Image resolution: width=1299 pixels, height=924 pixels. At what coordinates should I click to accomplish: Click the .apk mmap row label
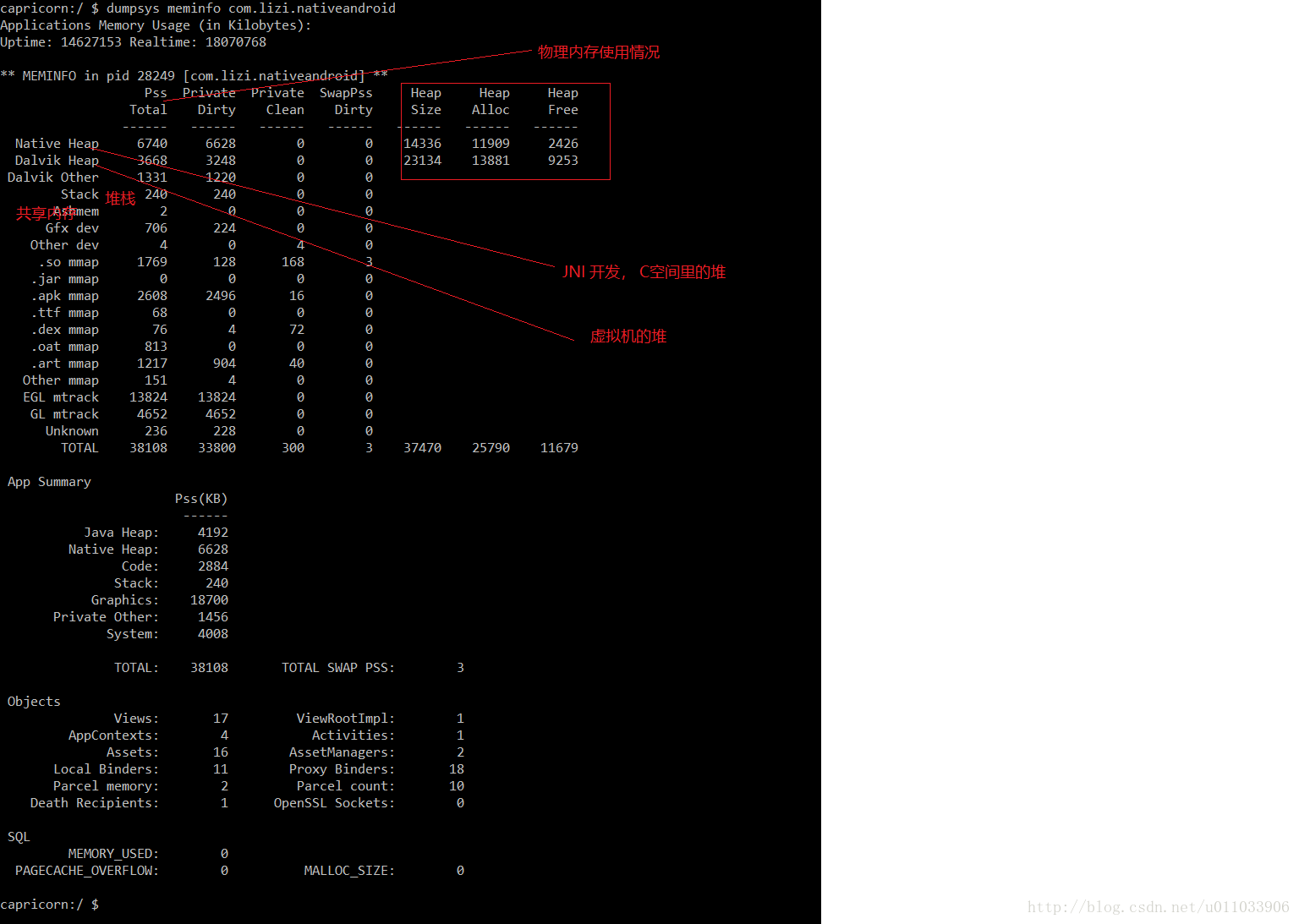pos(64,296)
